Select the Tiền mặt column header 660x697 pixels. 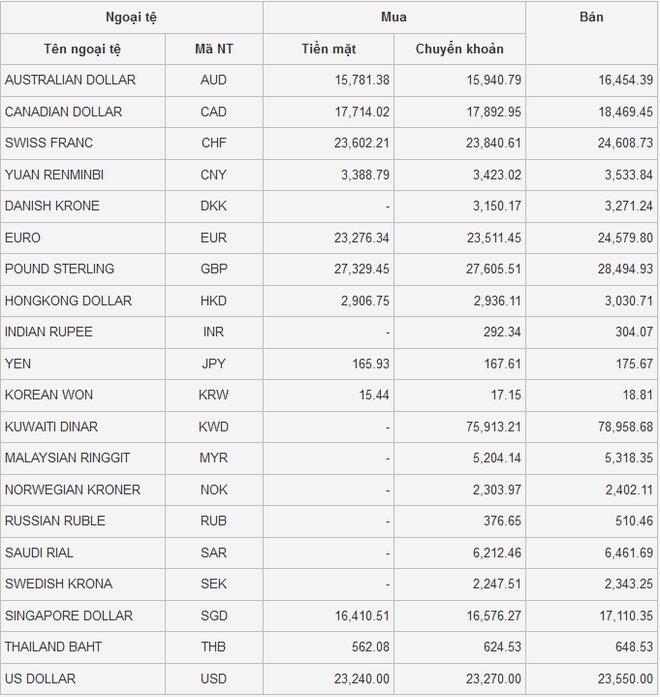pyautogui.click(x=328, y=49)
